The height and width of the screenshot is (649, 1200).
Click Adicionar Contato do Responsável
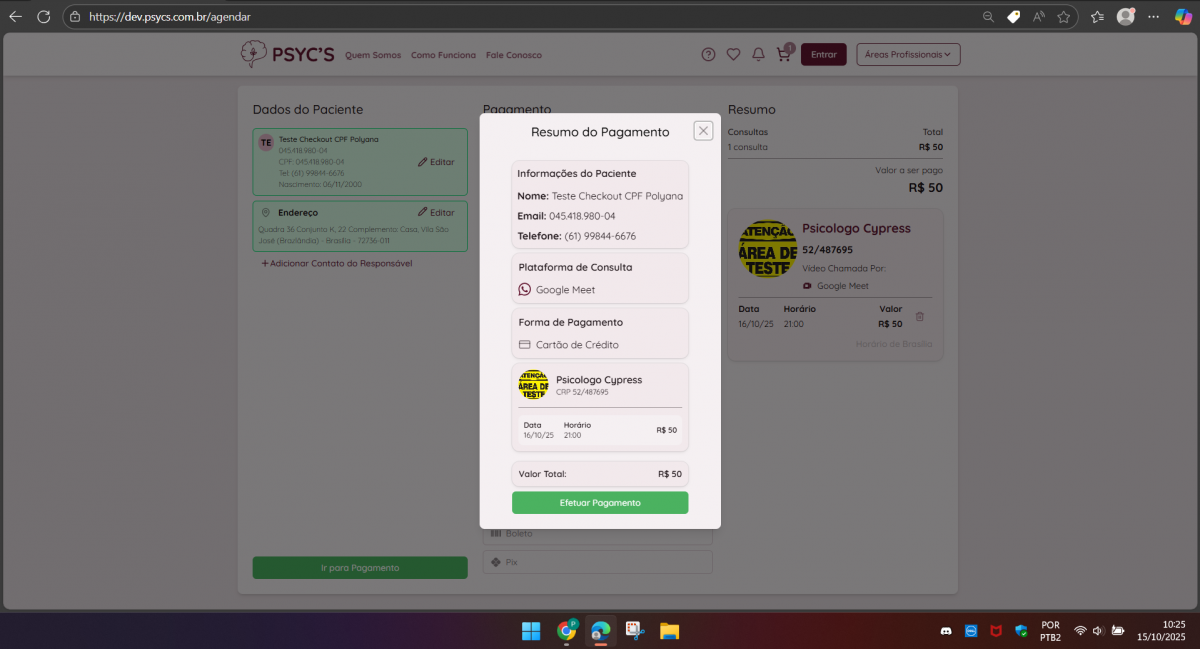337,263
